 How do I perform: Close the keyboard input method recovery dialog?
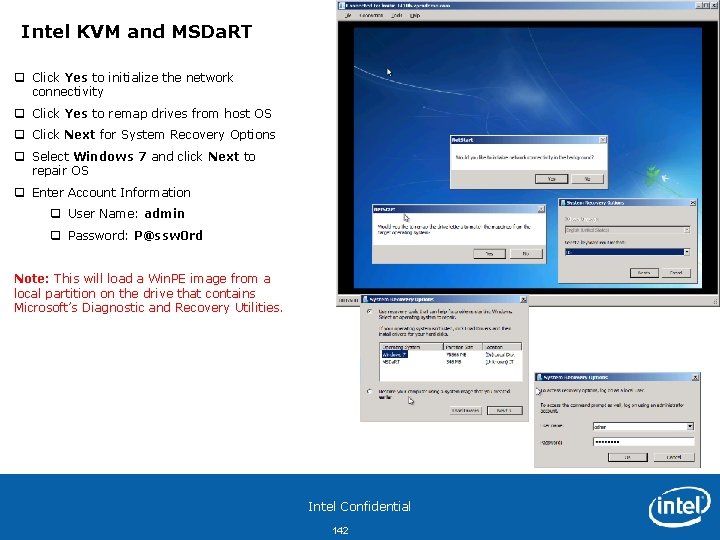(693, 202)
